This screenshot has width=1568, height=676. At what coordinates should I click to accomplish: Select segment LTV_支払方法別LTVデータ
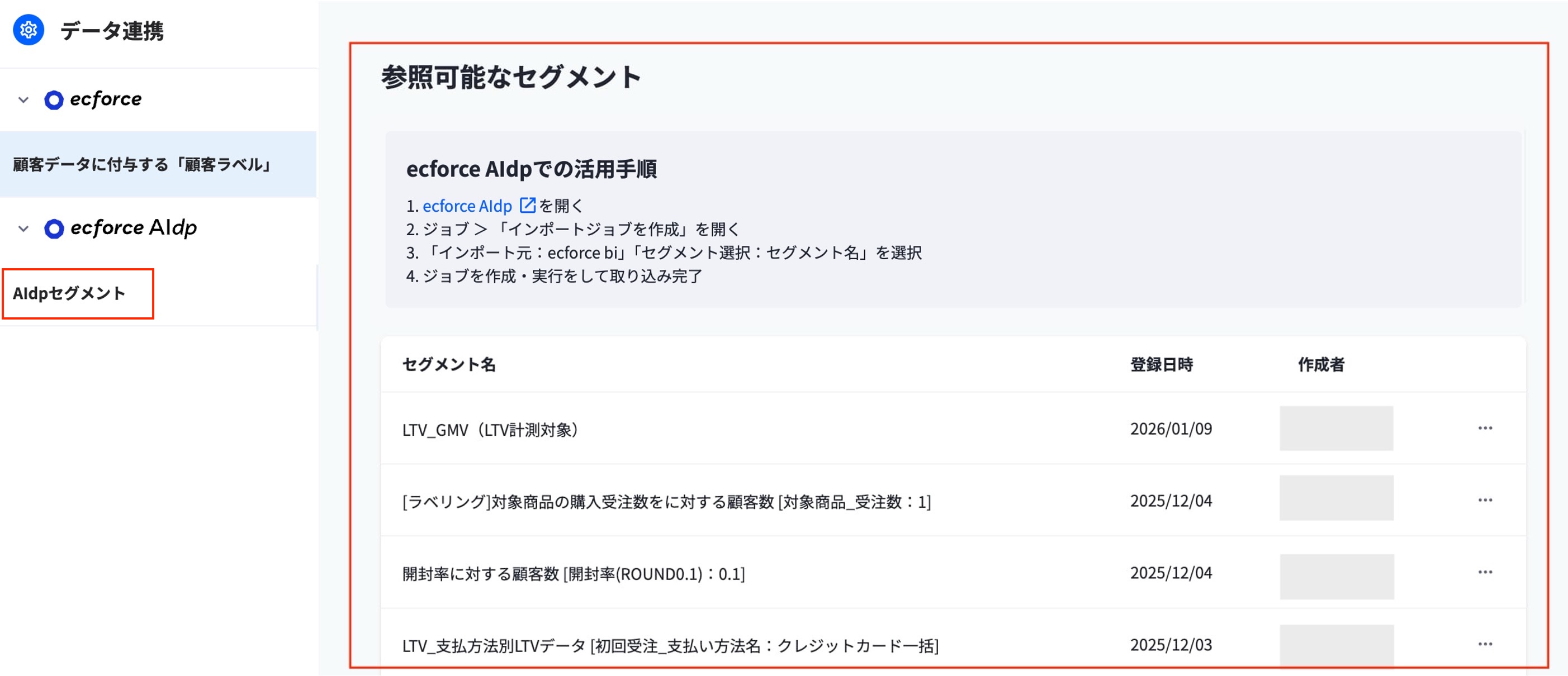tap(670, 646)
